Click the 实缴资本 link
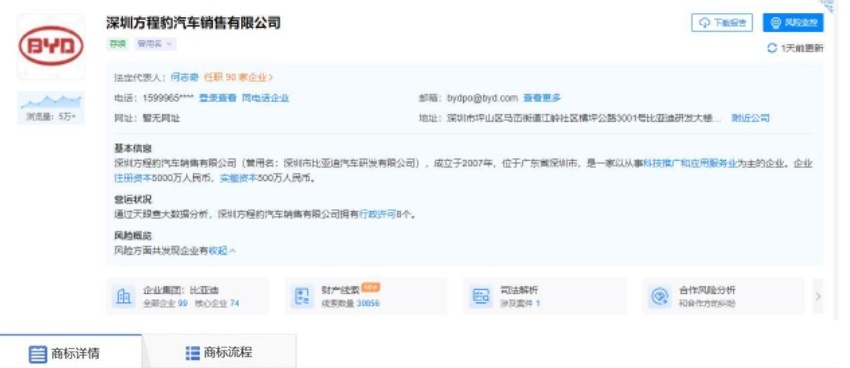This screenshot has height=368, width=850. click(x=239, y=178)
